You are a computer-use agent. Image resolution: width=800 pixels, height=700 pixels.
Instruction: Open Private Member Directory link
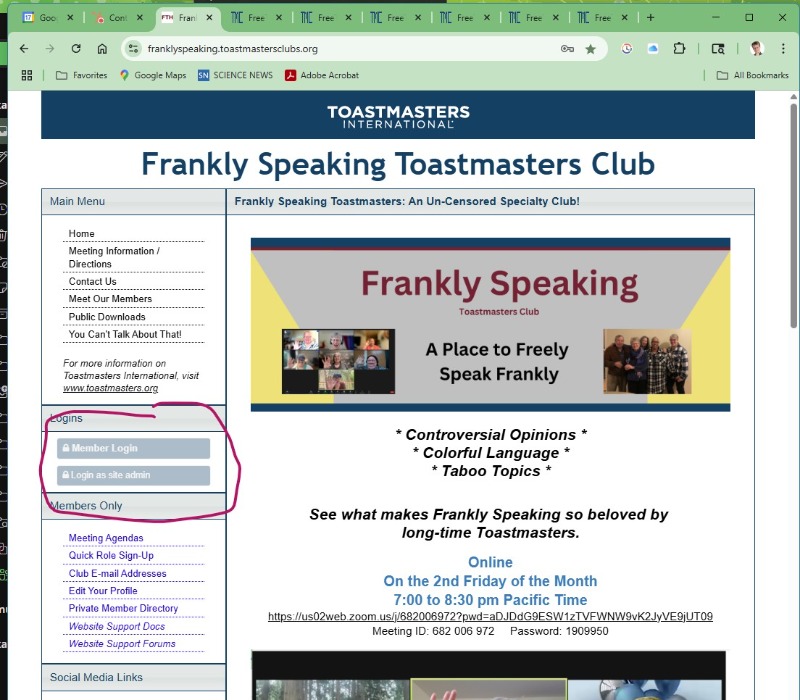pos(123,608)
